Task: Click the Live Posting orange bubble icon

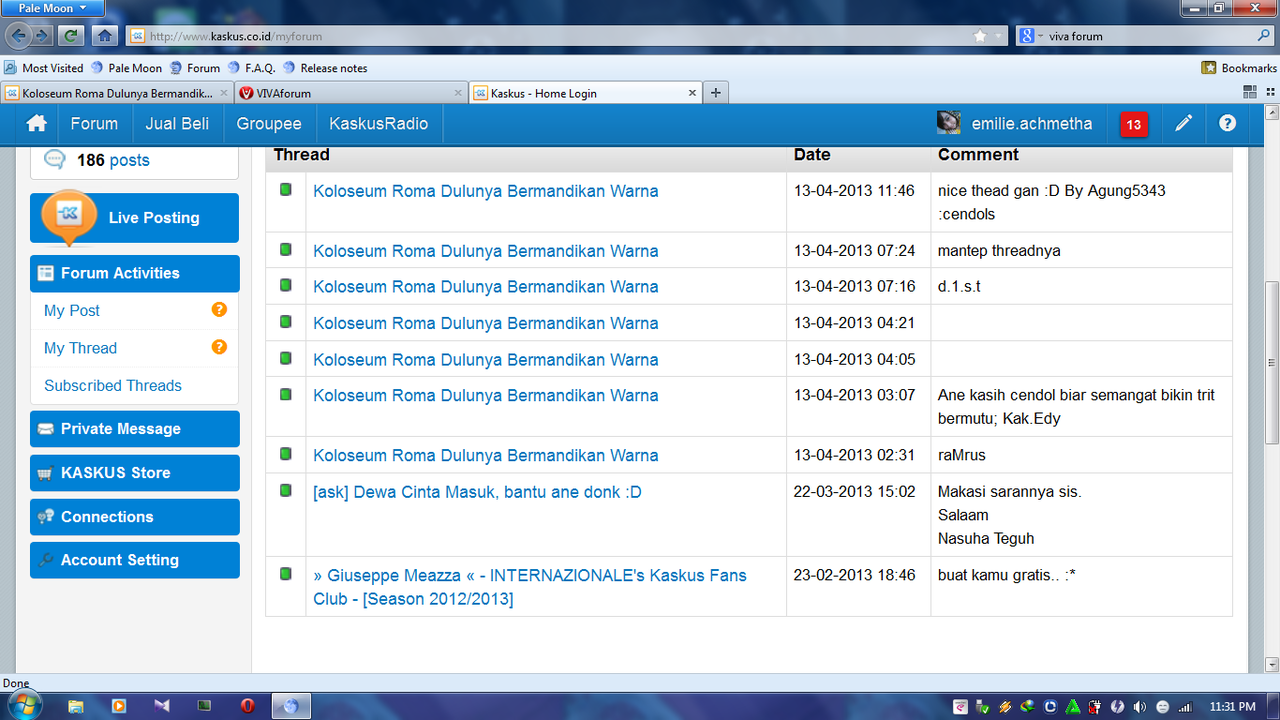Action: (x=68, y=217)
